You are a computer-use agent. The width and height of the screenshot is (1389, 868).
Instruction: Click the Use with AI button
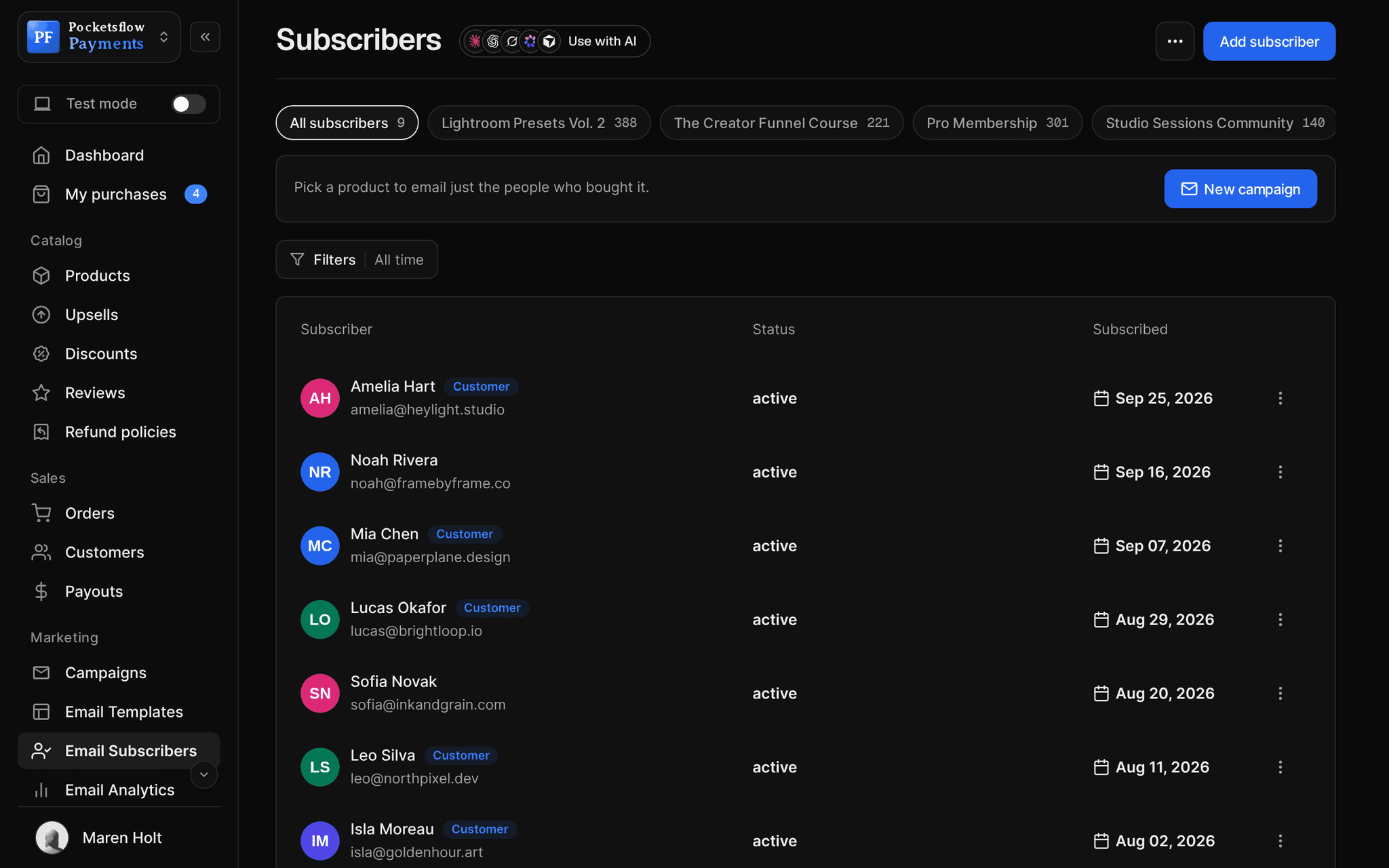[555, 41]
